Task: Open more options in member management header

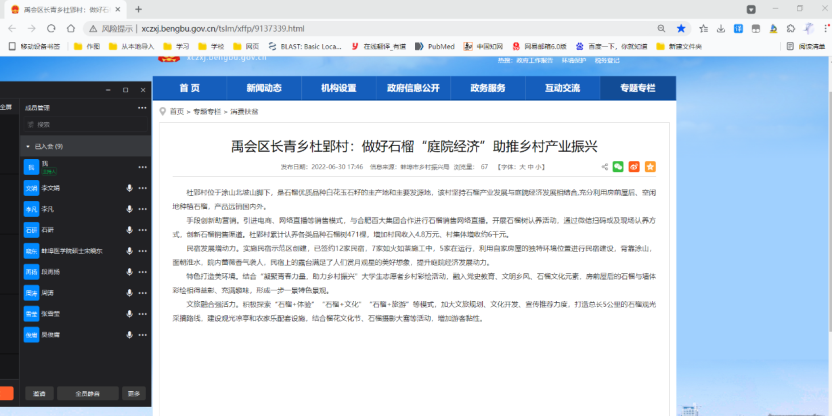Action: coord(142,108)
